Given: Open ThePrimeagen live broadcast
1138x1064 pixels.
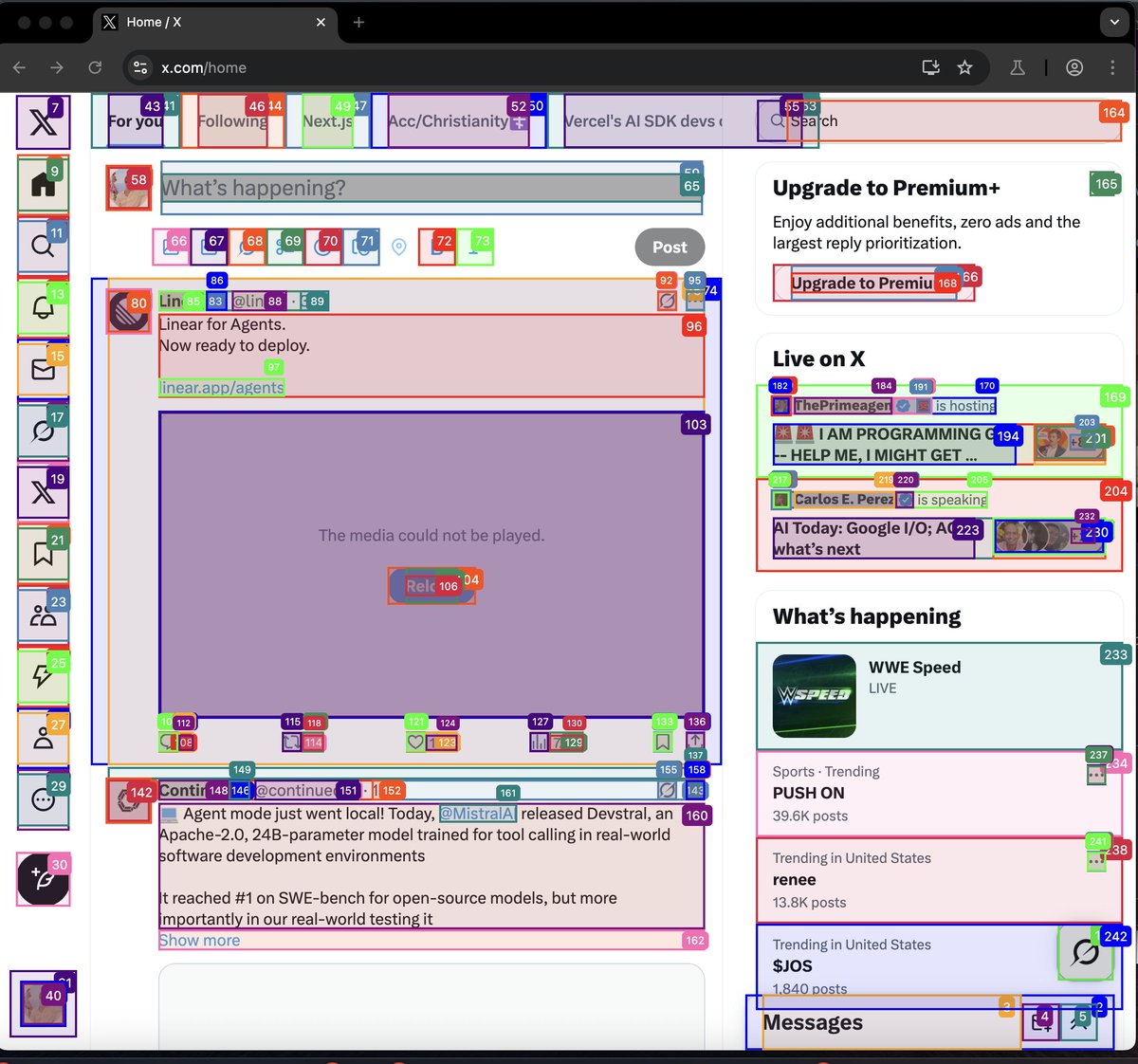Looking at the screenshot, I should 939,430.
